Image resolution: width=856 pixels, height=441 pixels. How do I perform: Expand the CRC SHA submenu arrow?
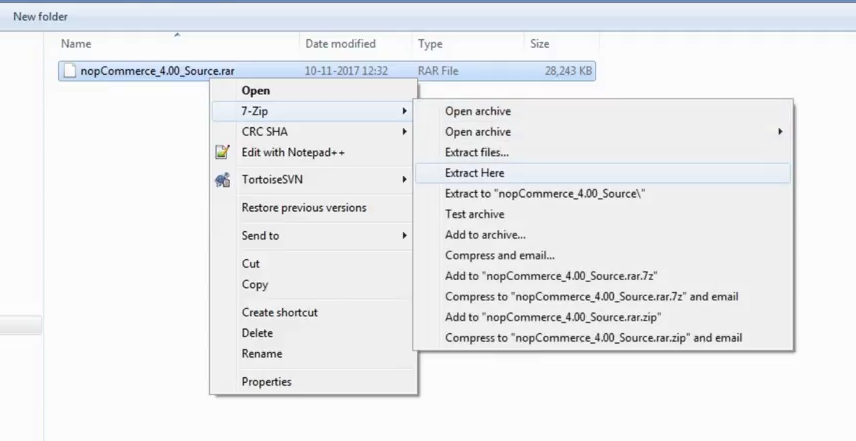[x=405, y=132]
